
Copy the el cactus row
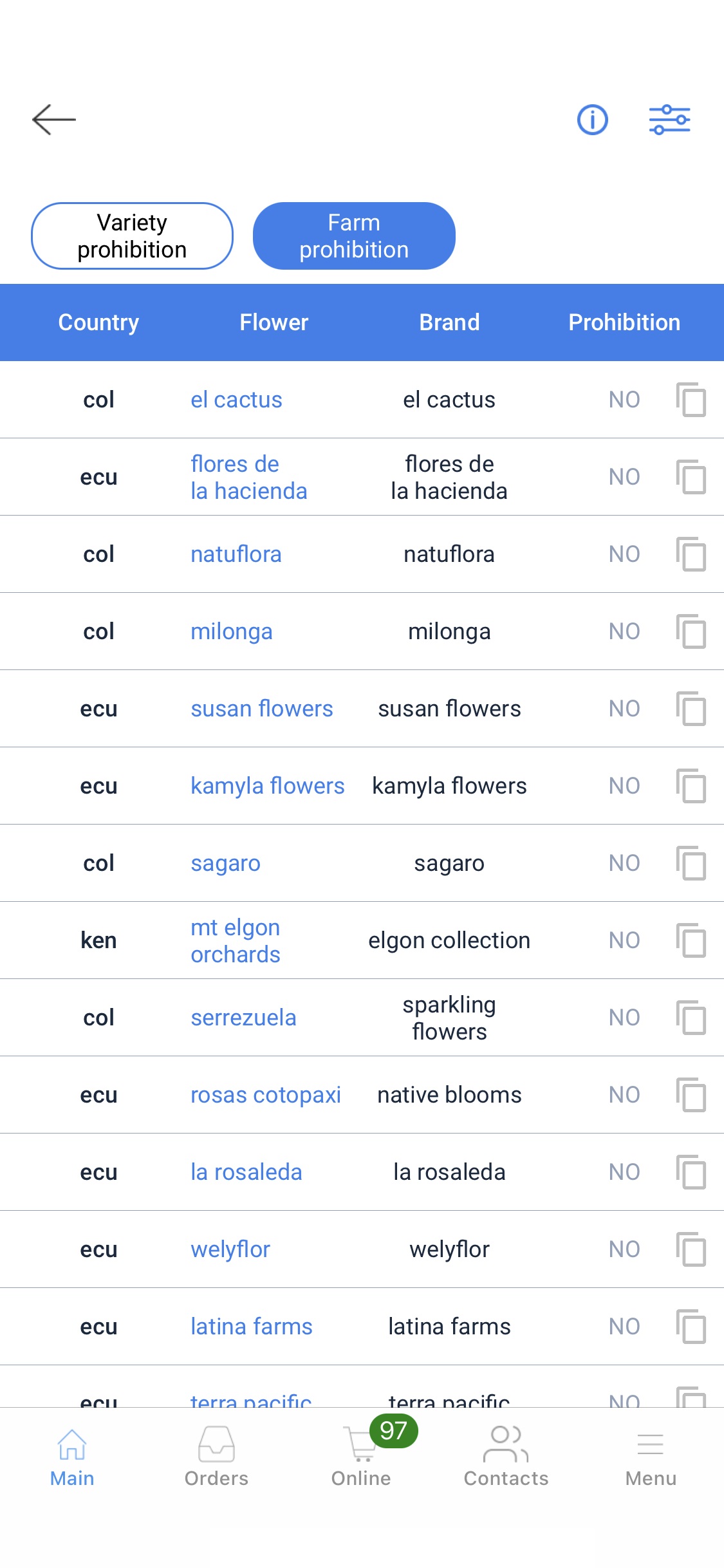(x=691, y=400)
